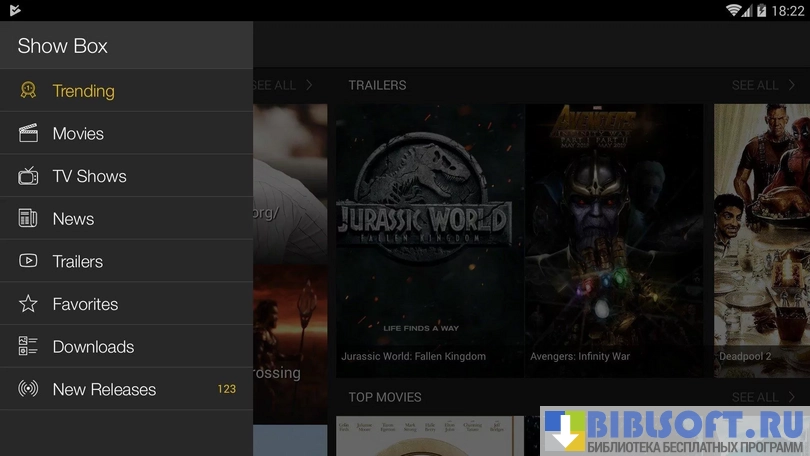Viewport: 810px width, 456px height.
Task: Open the Movies menu entry
Action: click(x=78, y=133)
